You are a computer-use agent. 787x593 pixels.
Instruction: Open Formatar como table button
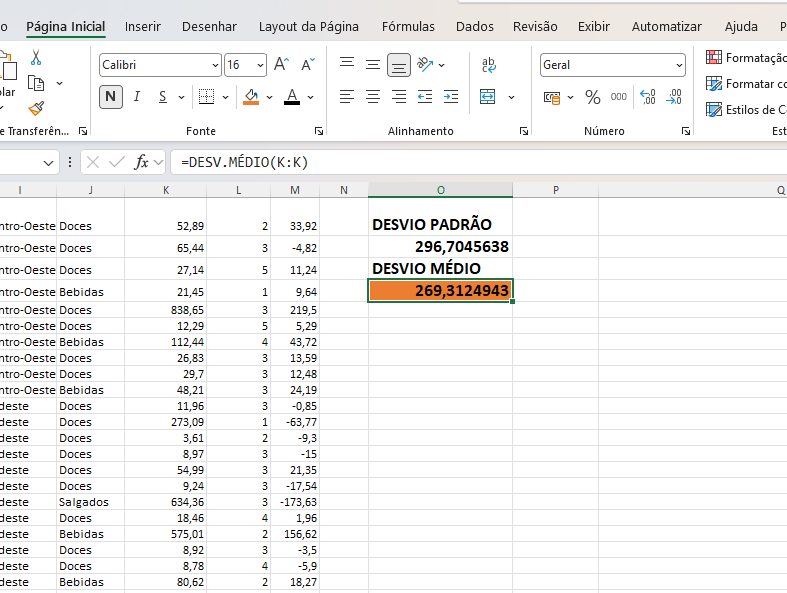746,84
